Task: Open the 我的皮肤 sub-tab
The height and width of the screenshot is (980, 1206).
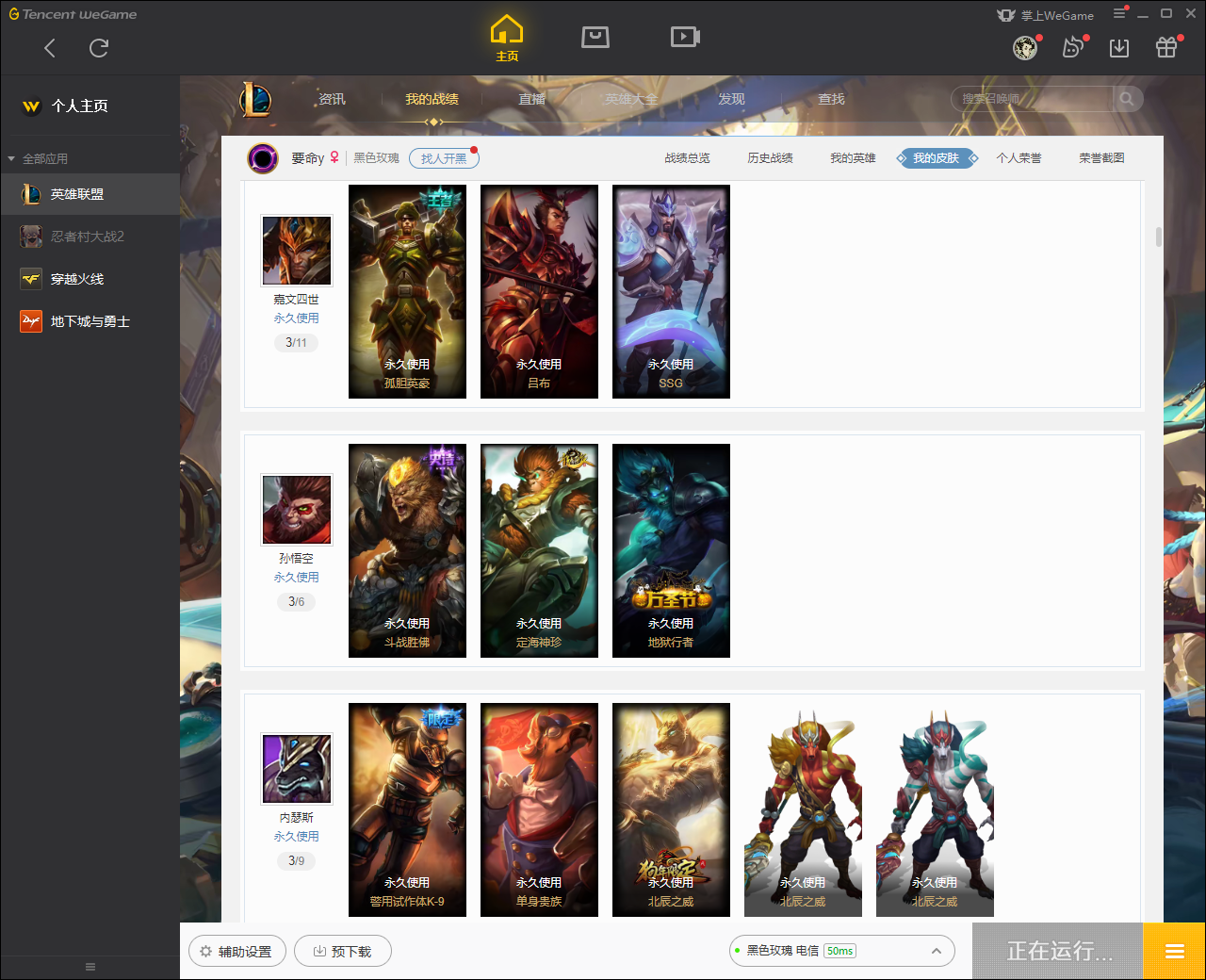Action: click(x=936, y=158)
